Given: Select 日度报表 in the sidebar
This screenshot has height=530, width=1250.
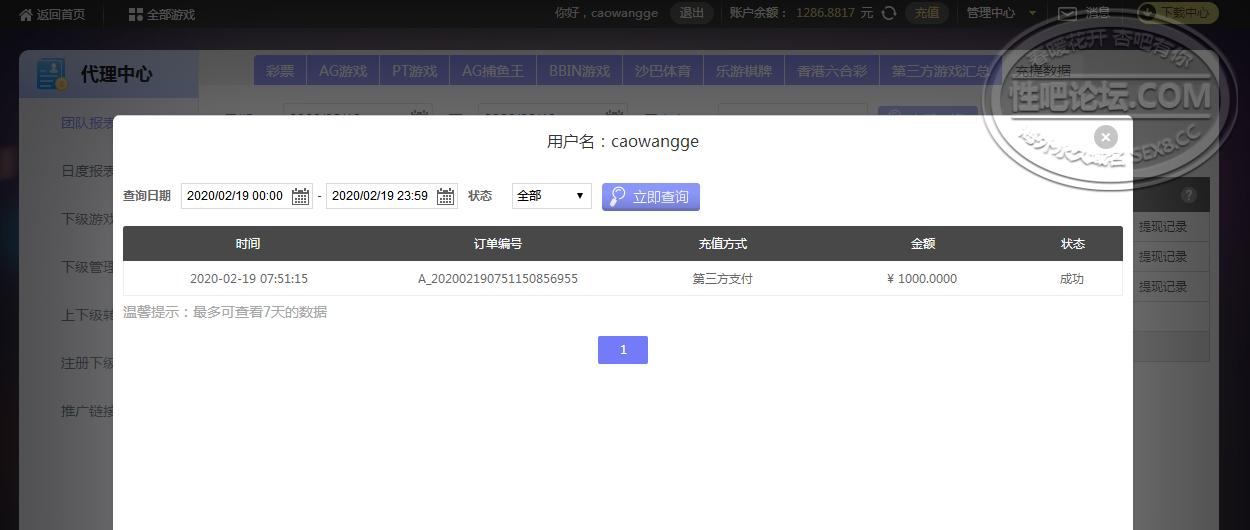Looking at the screenshot, I should (88, 171).
